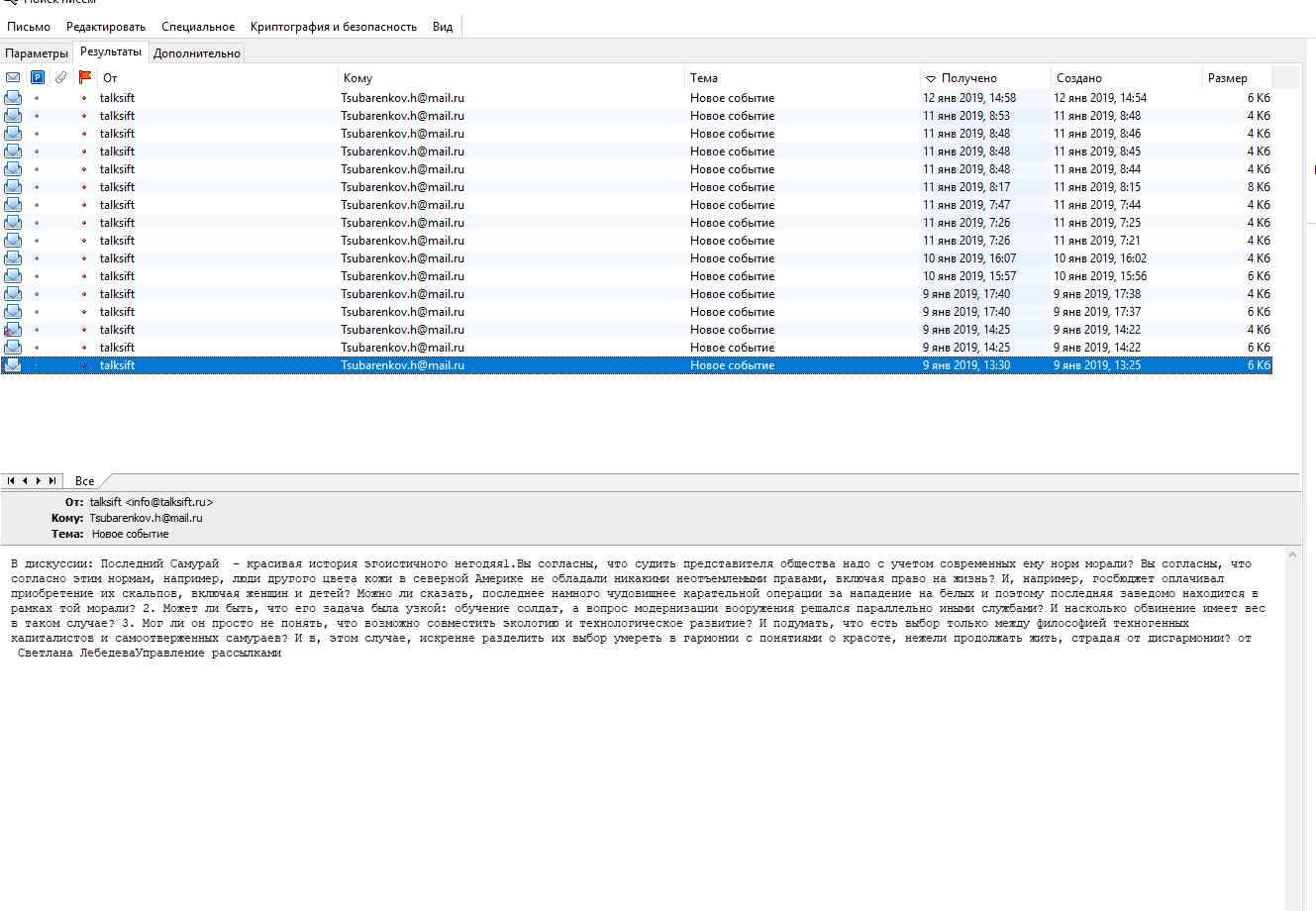Jump to first tab with navigation arrow
Screen dimensions: 1316x911
(x=11, y=481)
